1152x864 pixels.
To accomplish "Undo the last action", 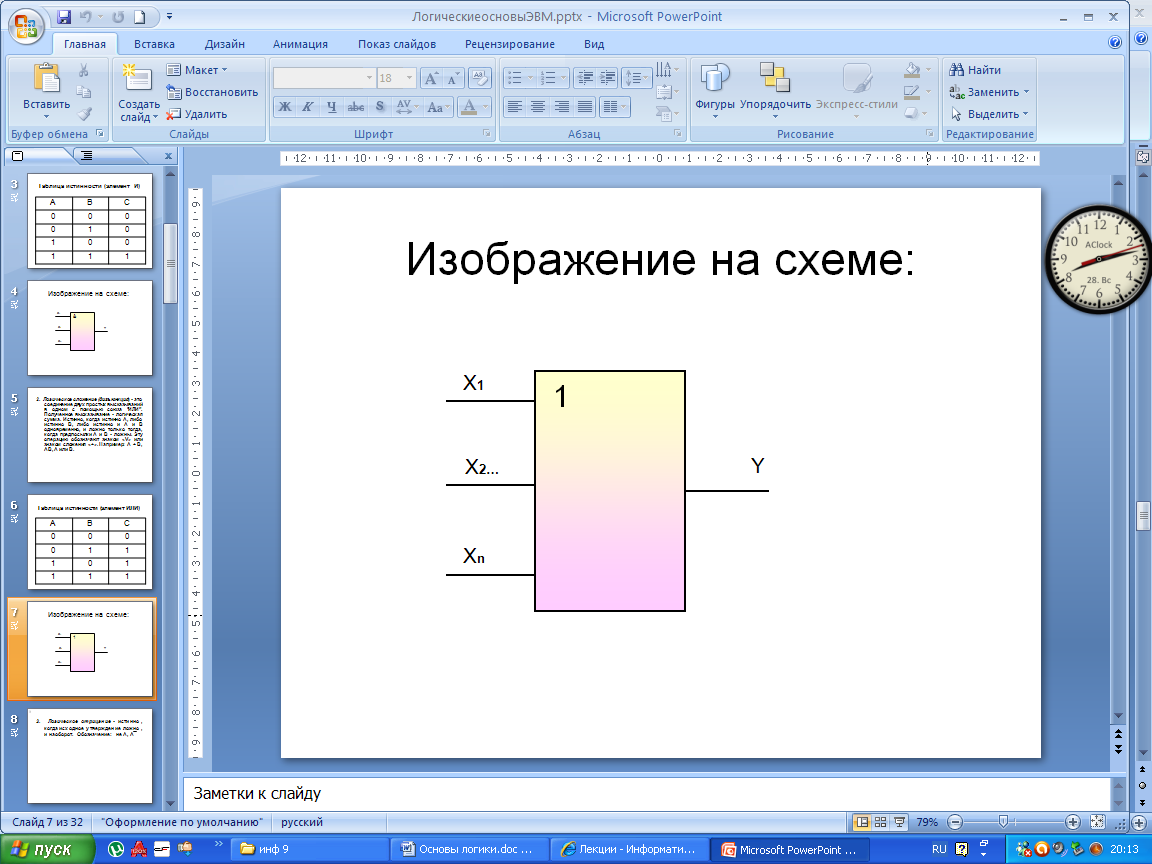I will (85, 16).
